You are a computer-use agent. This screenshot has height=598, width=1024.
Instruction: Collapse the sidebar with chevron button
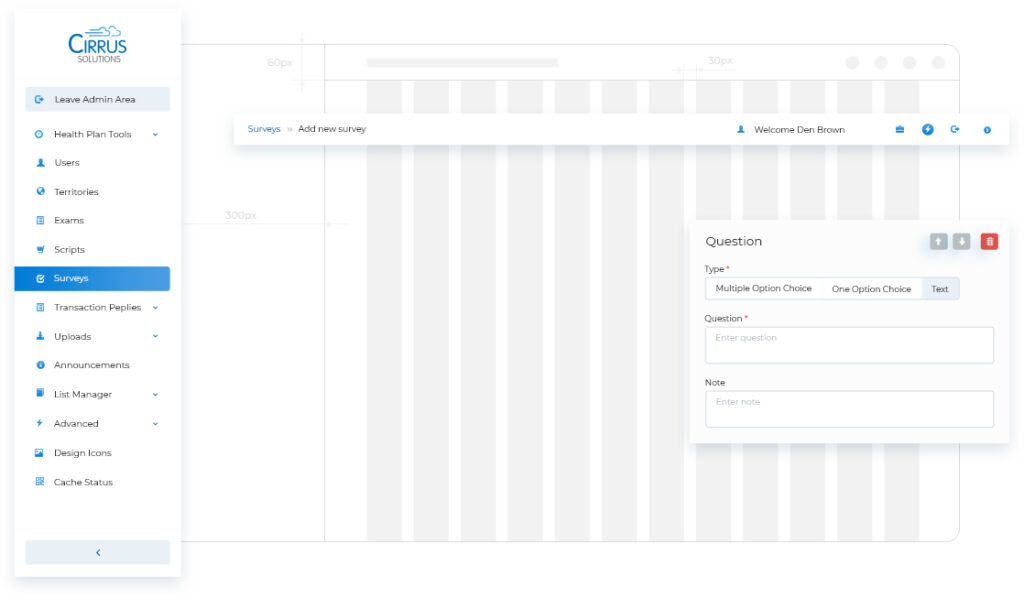tap(98, 552)
